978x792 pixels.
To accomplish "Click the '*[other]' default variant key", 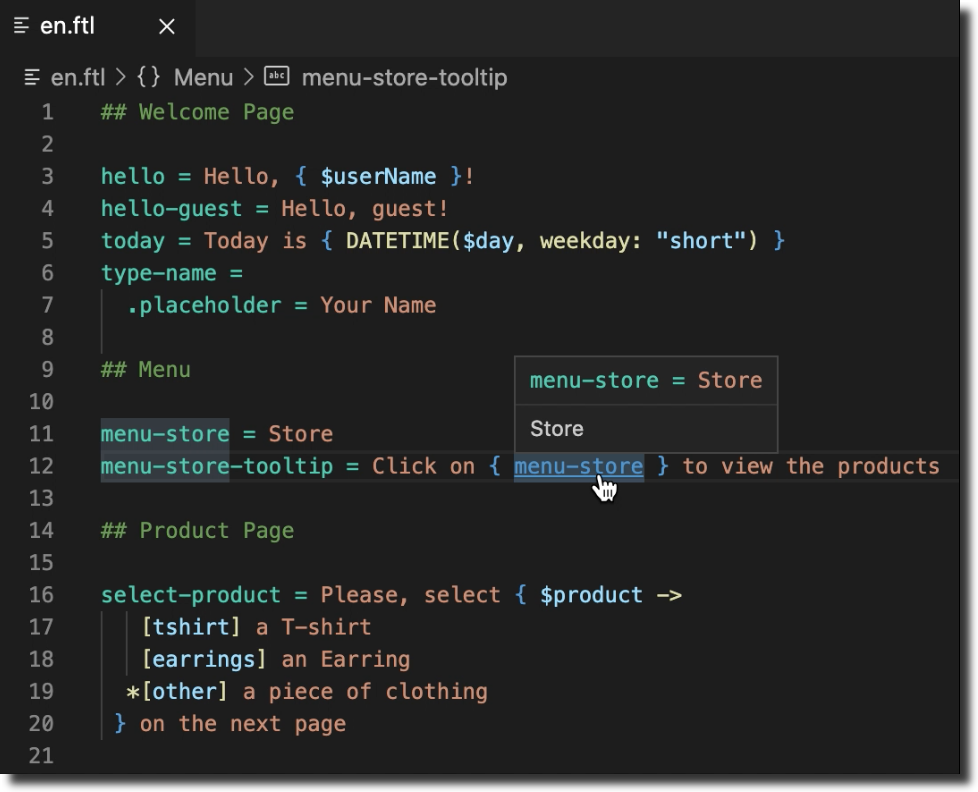I will coord(177,692).
